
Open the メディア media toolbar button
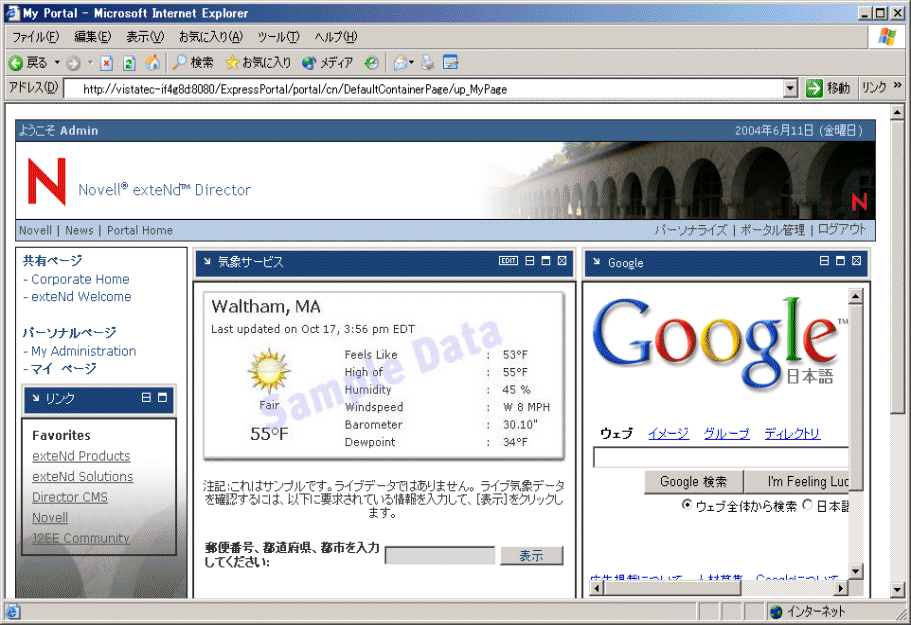328,63
